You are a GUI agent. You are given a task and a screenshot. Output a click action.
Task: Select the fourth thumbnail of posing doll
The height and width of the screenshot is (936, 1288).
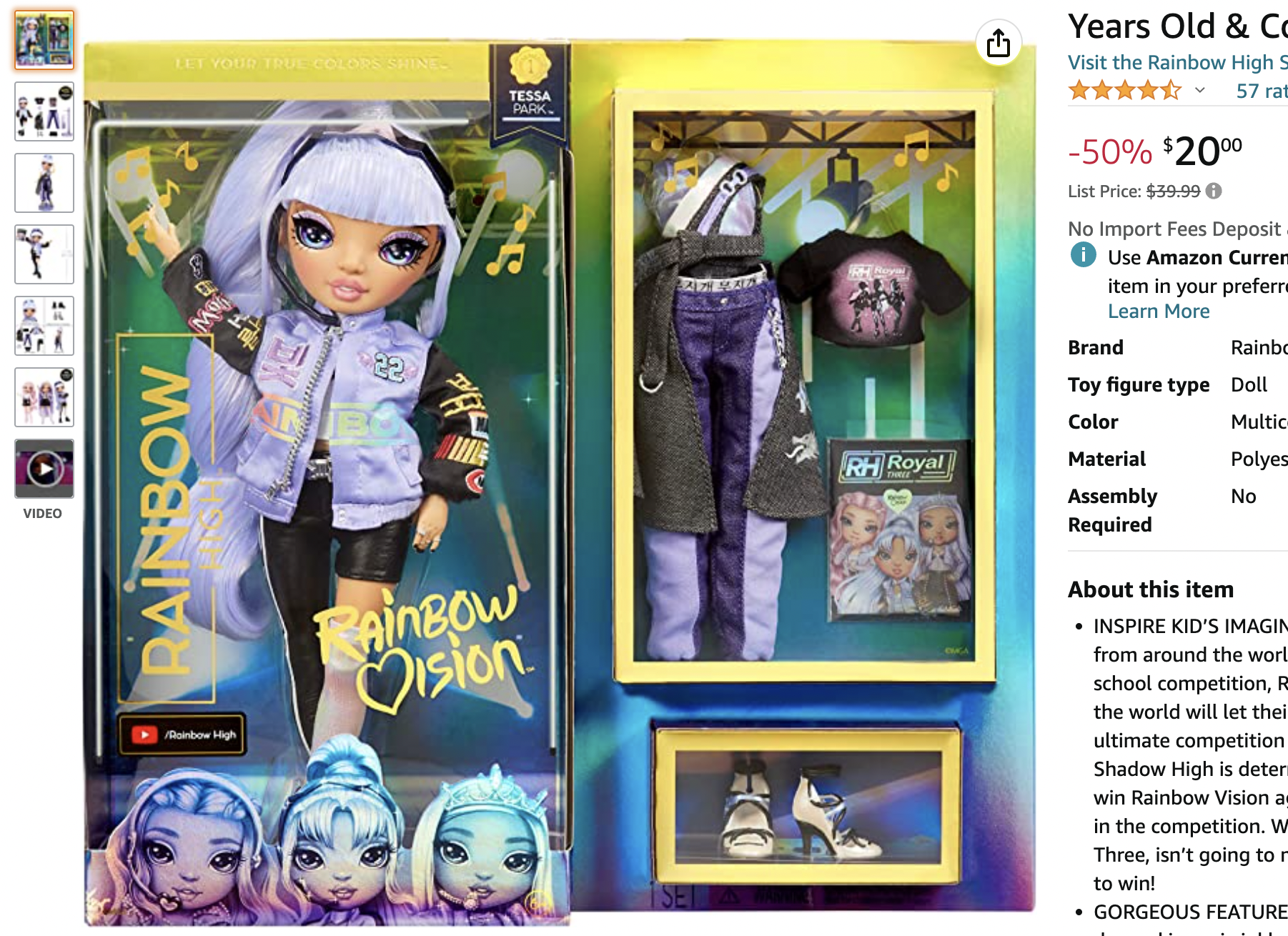44,254
